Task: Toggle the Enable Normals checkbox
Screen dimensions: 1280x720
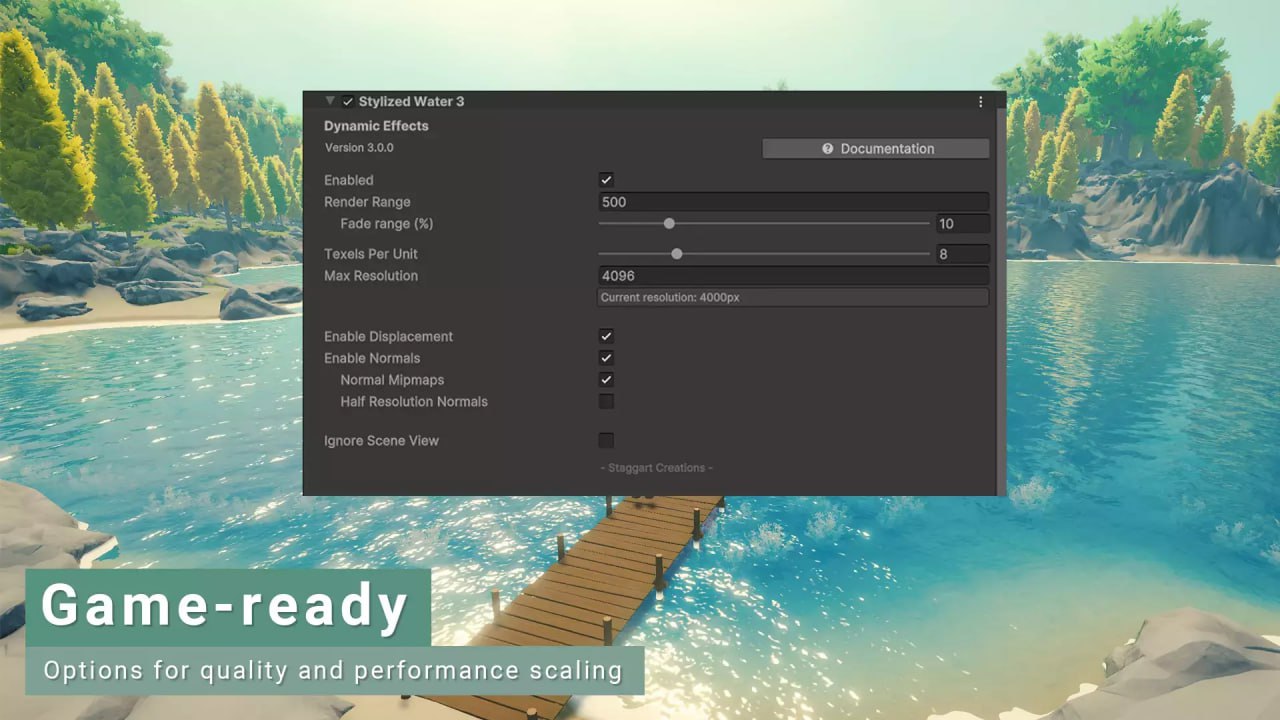Action: 606,358
